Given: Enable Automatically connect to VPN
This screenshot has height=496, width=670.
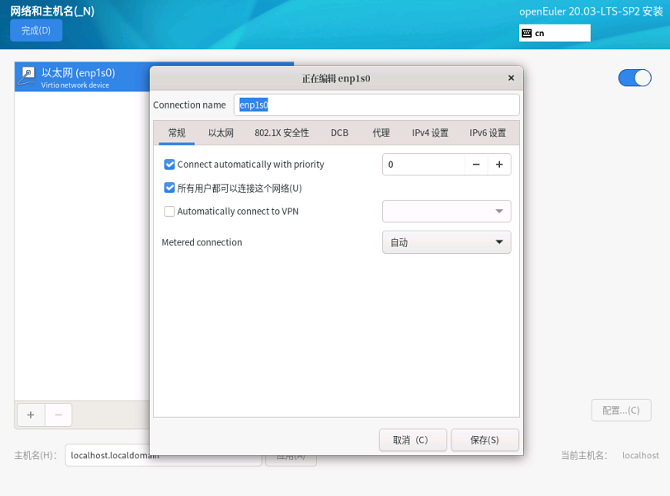Looking at the screenshot, I should point(169,211).
